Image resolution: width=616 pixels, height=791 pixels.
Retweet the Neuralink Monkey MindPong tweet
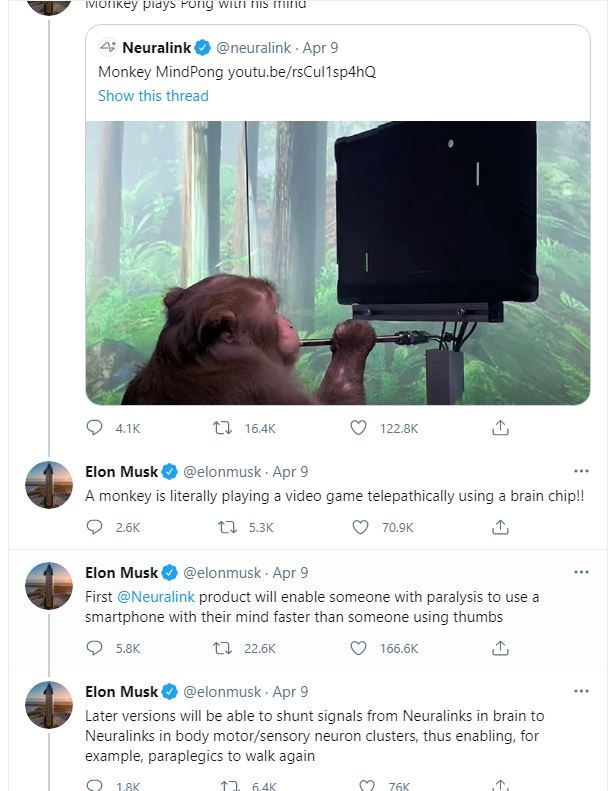coord(224,428)
